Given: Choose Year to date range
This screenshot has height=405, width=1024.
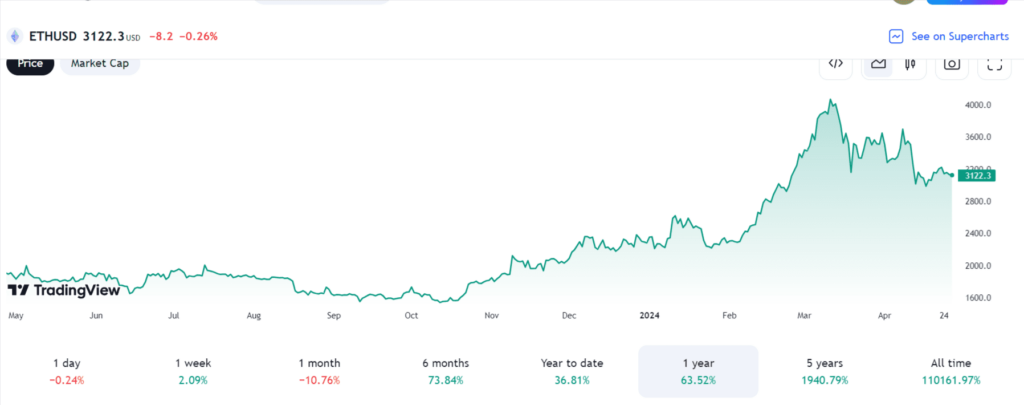Looking at the screenshot, I should [574, 371].
